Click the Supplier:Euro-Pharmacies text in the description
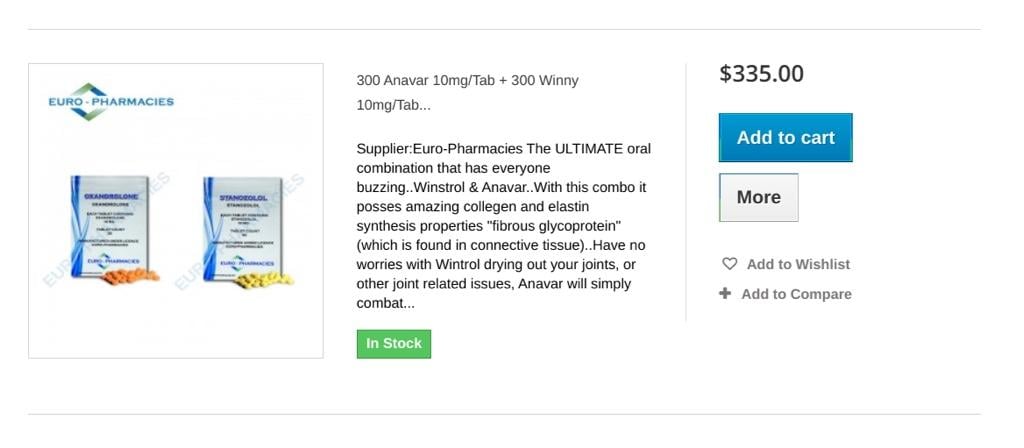Image resolution: width=1024 pixels, height=448 pixels. (x=438, y=149)
